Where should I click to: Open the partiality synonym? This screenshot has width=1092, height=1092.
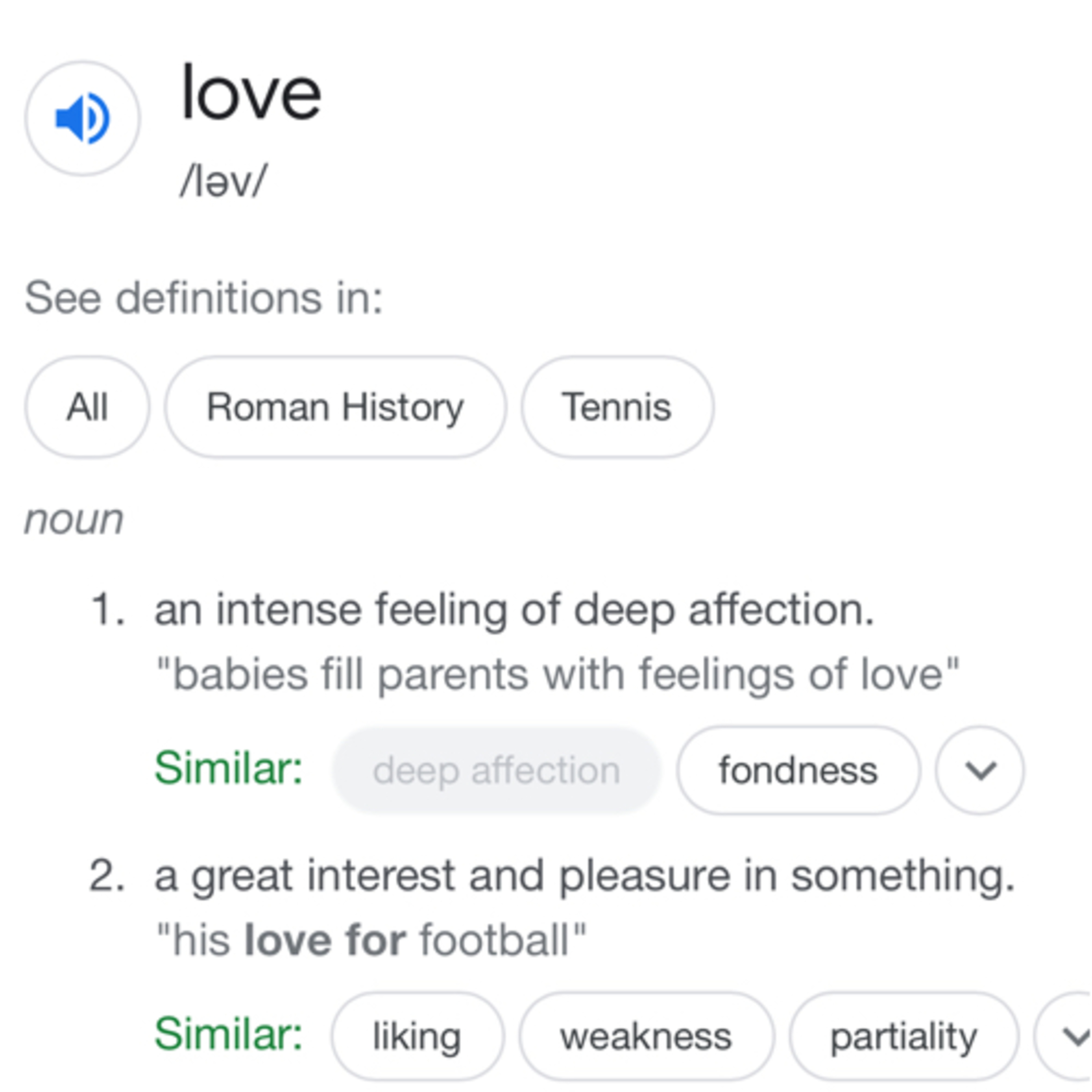[903, 1036]
